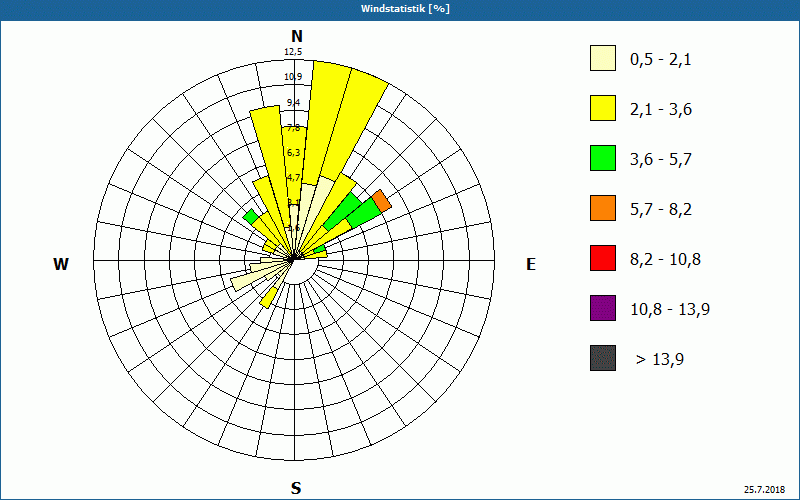Screen dimensions: 800x500
Task: Click the legend label > 13,9
Action: pyautogui.click(x=660, y=360)
